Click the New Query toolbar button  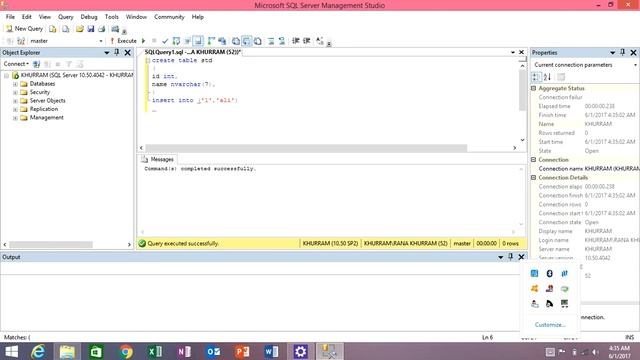click(x=24, y=29)
